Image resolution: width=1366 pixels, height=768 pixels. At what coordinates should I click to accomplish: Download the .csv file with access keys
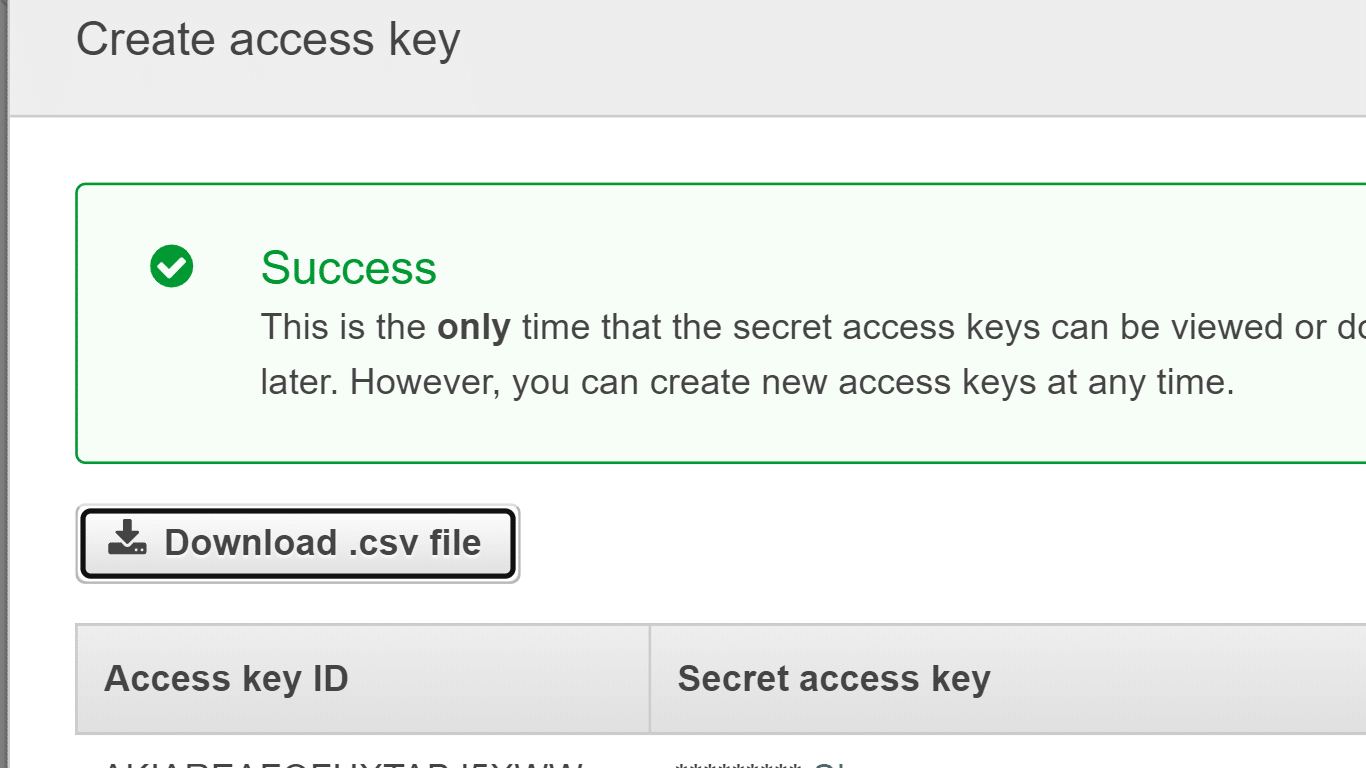click(298, 543)
